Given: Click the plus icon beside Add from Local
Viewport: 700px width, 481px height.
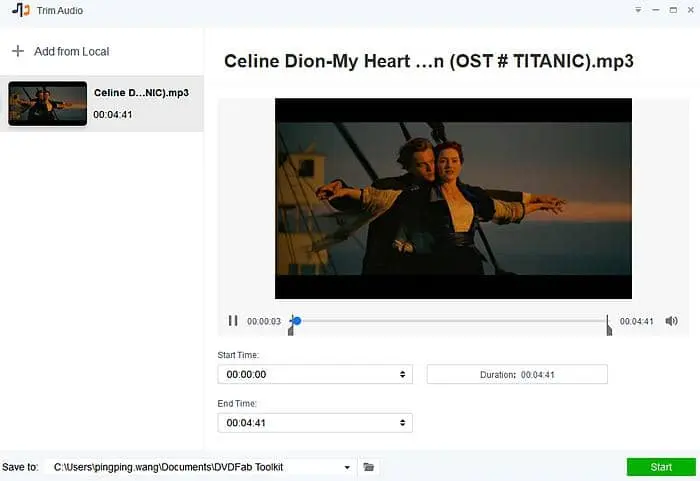Looking at the screenshot, I should pyautogui.click(x=18, y=51).
